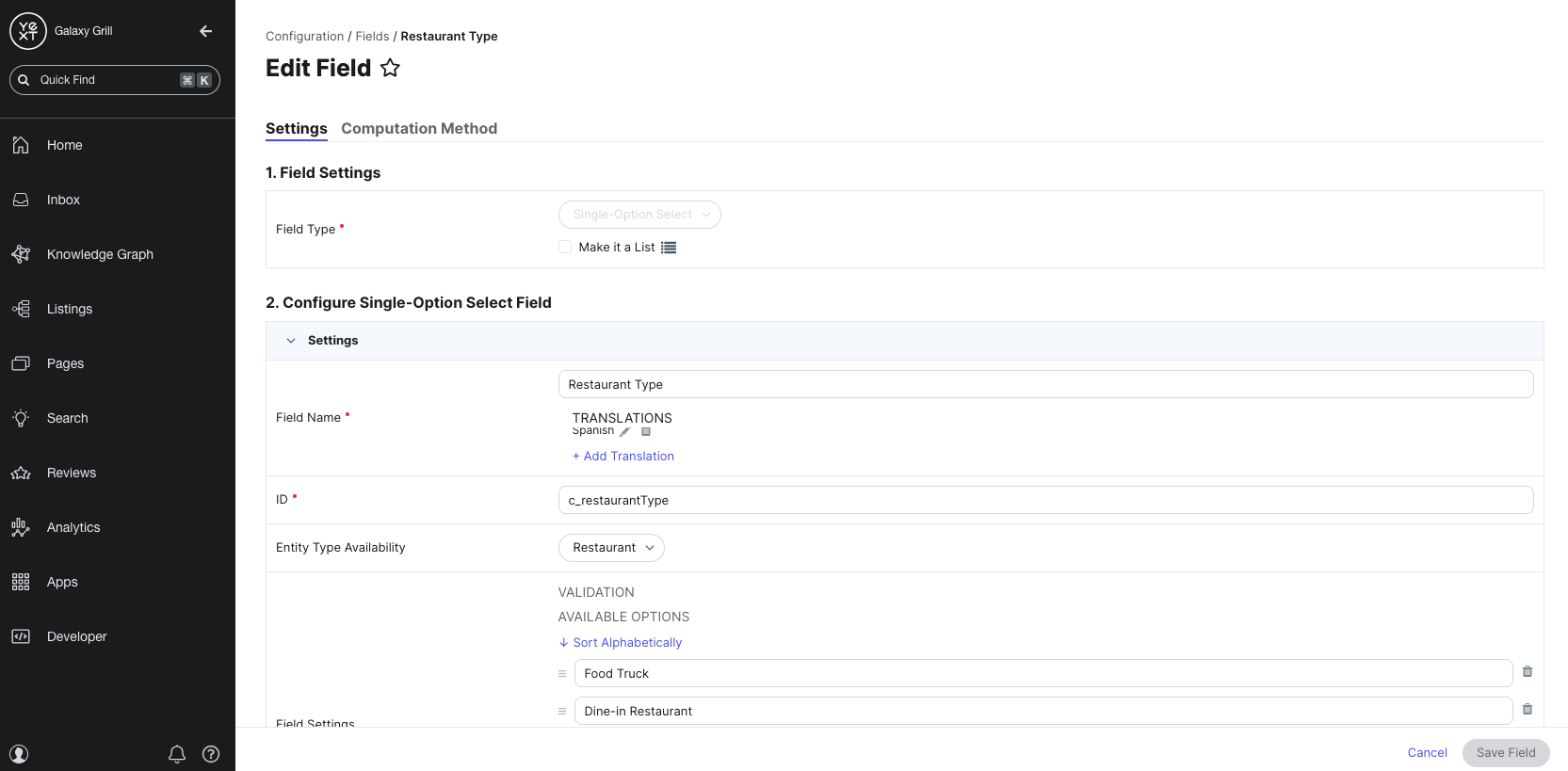
Task: Click the Quick Find search box
Action: pyautogui.click(x=115, y=80)
